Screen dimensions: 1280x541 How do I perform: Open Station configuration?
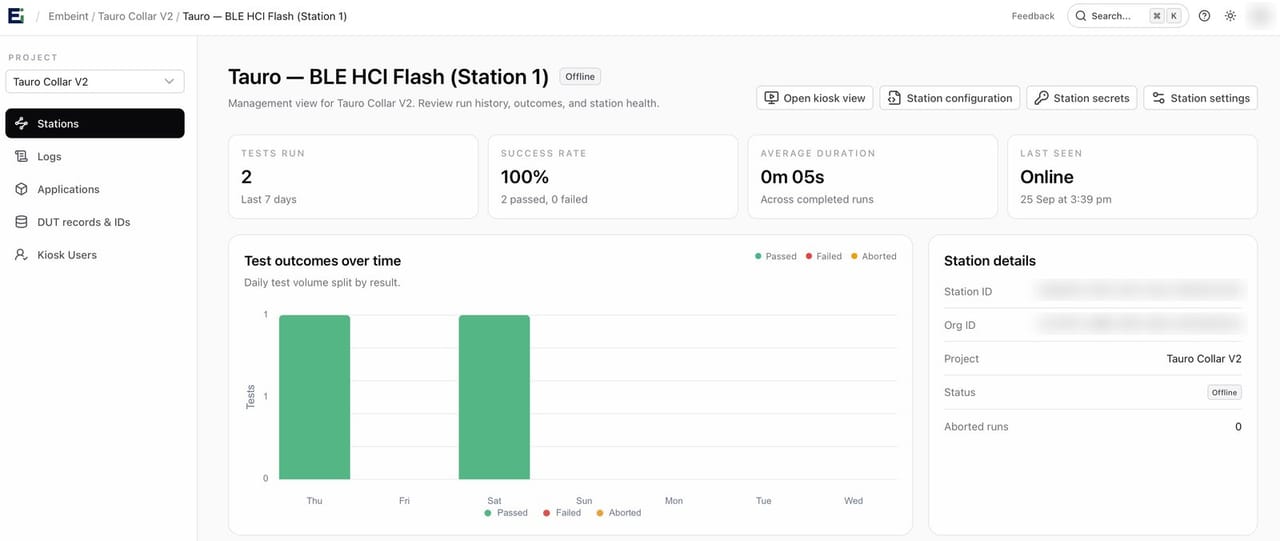[x=950, y=98]
